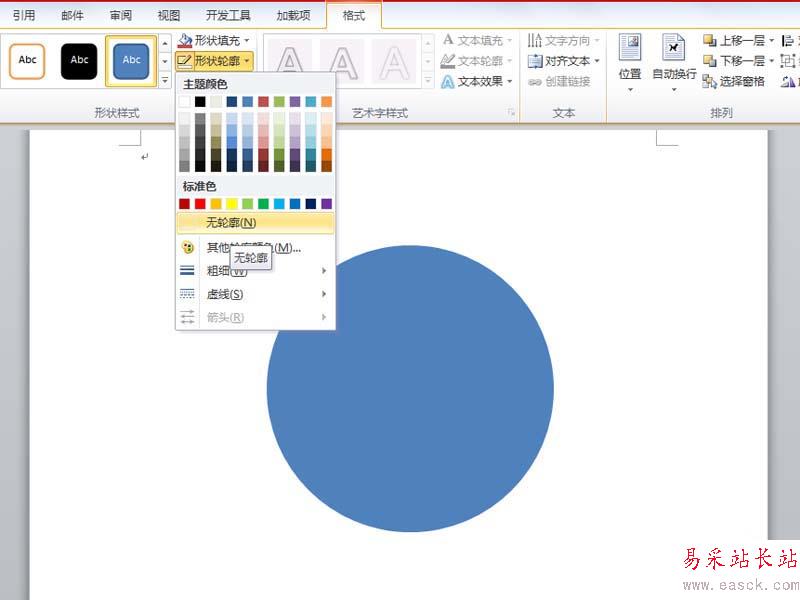Click the Group objects icon in the Arrange group

pos(788,61)
